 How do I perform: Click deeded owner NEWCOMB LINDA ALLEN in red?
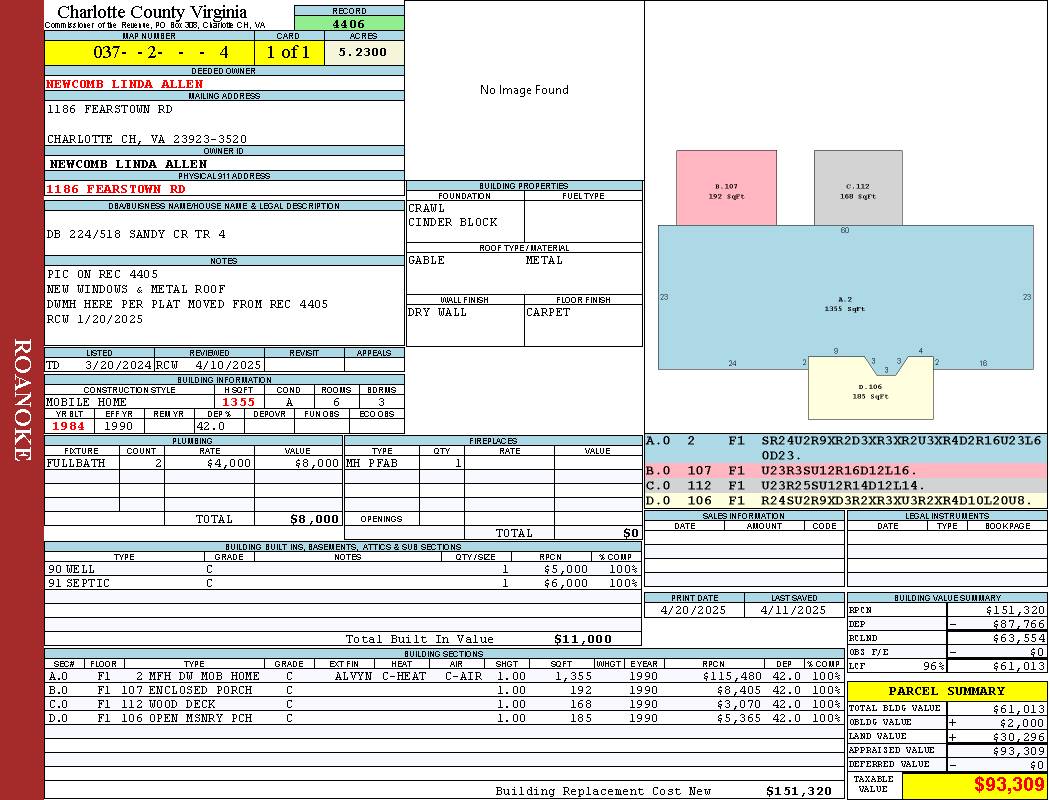(125, 84)
